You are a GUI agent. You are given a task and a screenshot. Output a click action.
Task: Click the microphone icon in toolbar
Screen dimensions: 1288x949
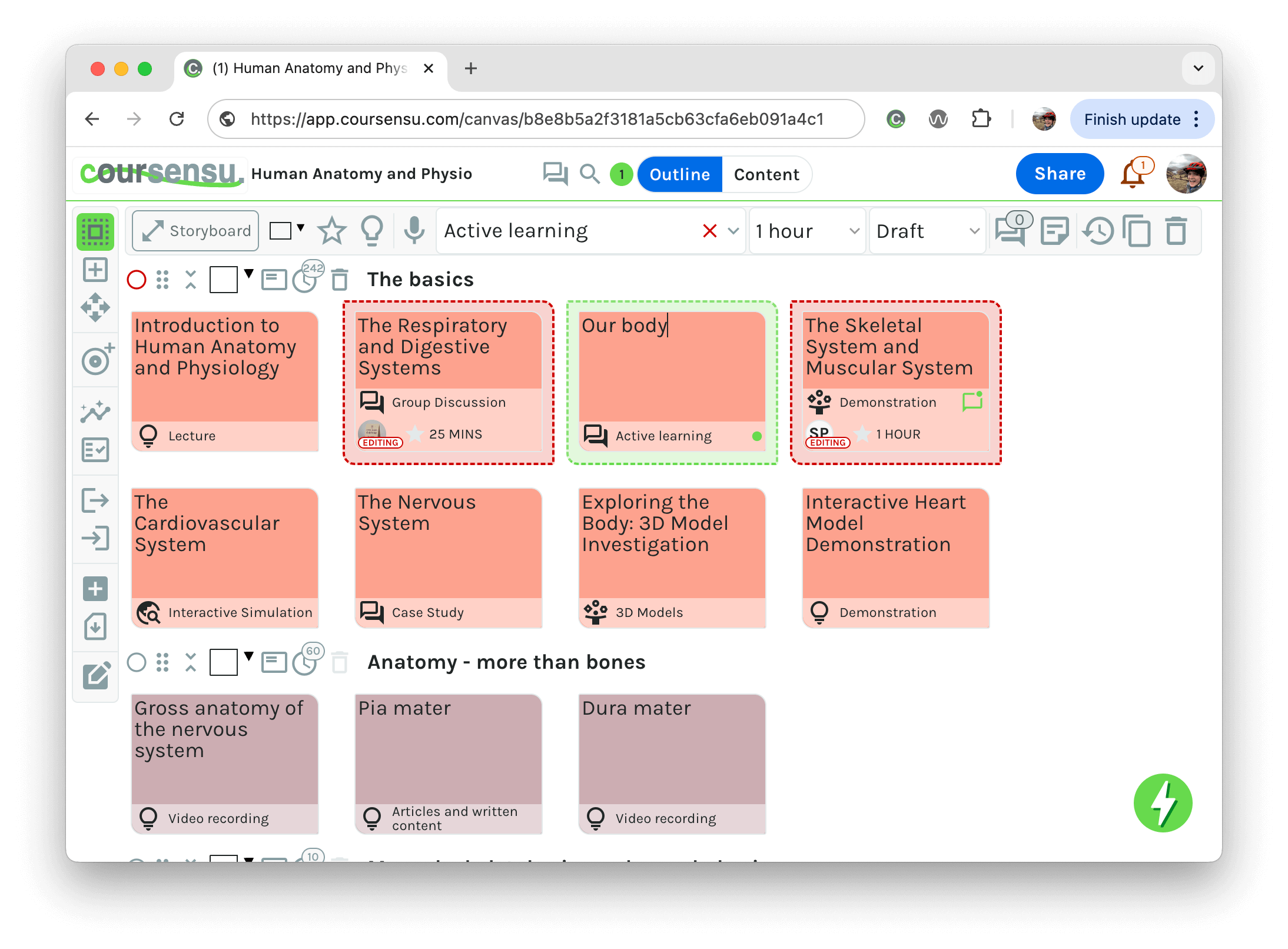pyautogui.click(x=414, y=230)
